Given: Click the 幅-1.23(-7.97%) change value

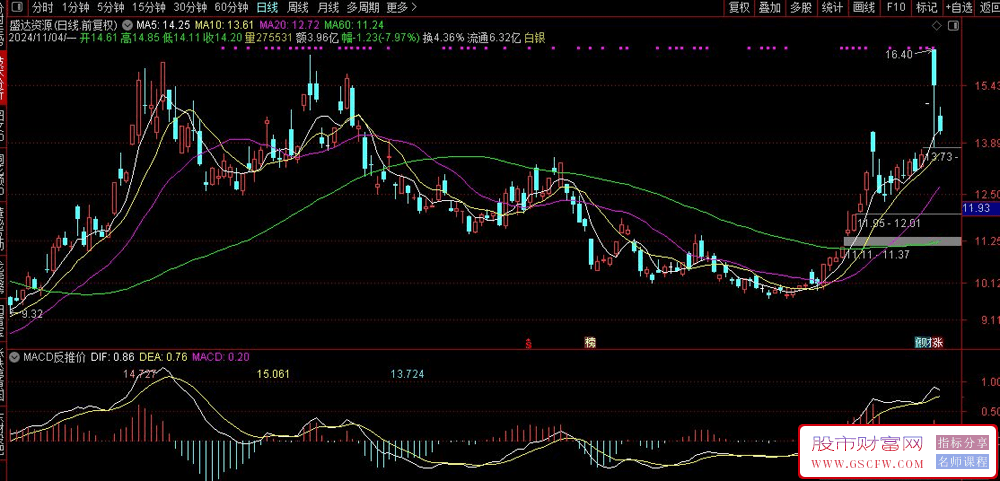Looking at the screenshot, I should 380,38.
